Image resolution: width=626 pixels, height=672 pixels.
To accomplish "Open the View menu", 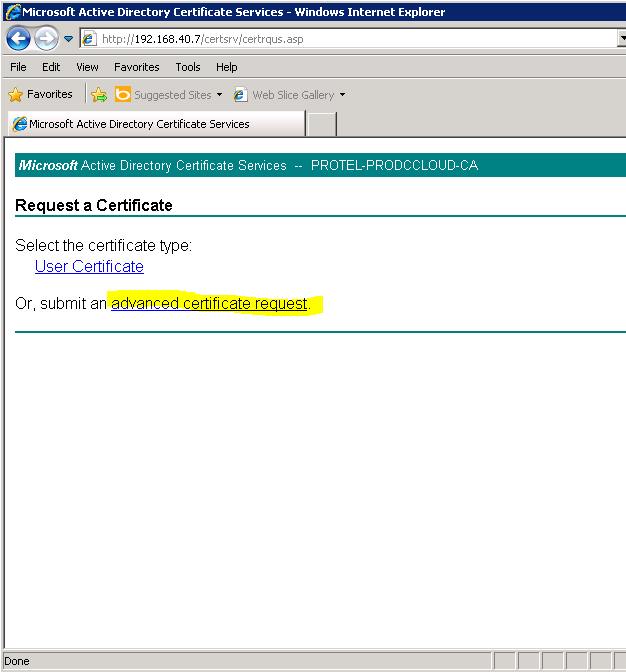I will (x=87, y=67).
